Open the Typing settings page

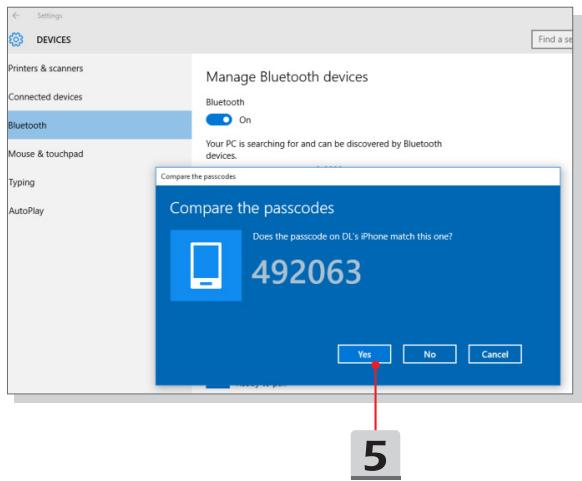[22, 183]
